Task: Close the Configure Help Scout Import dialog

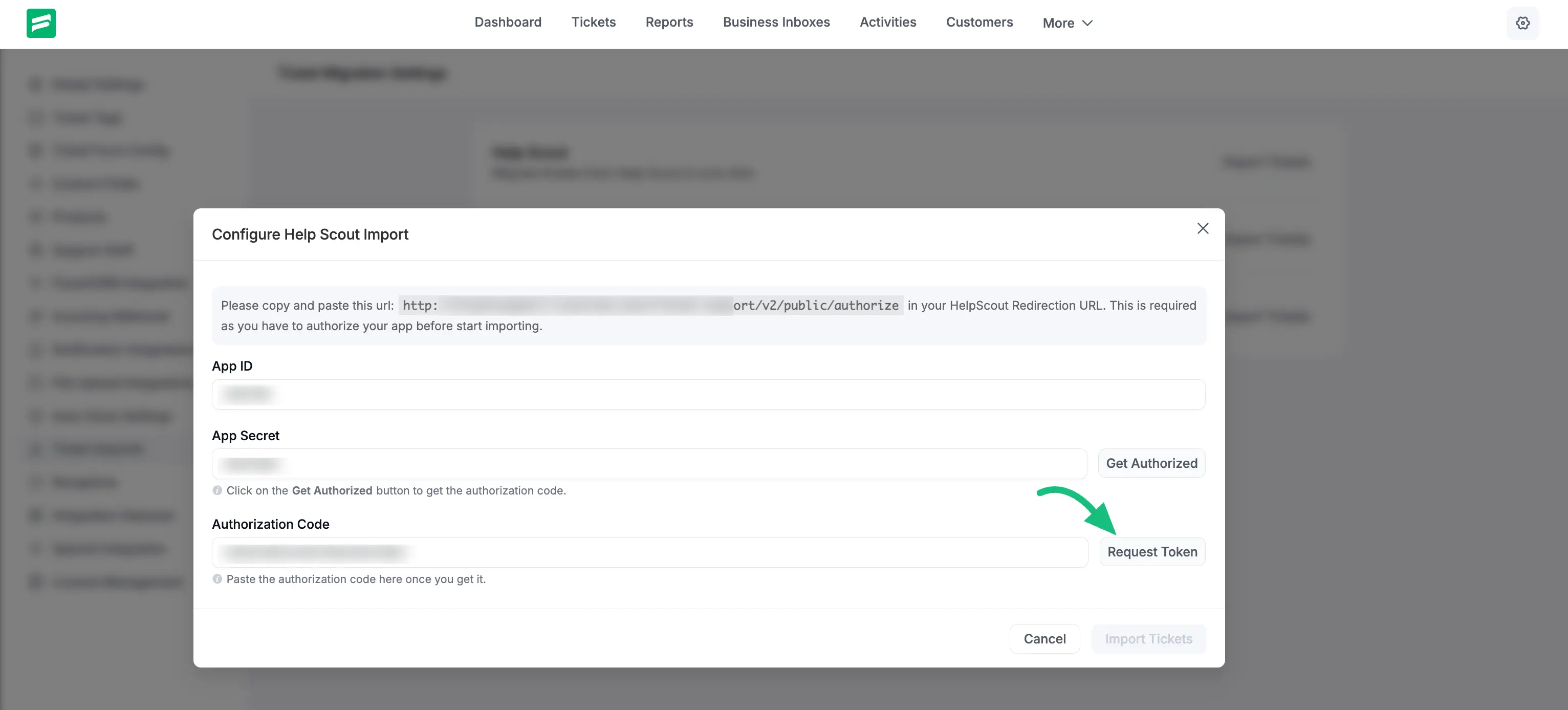Action: pos(1203,228)
